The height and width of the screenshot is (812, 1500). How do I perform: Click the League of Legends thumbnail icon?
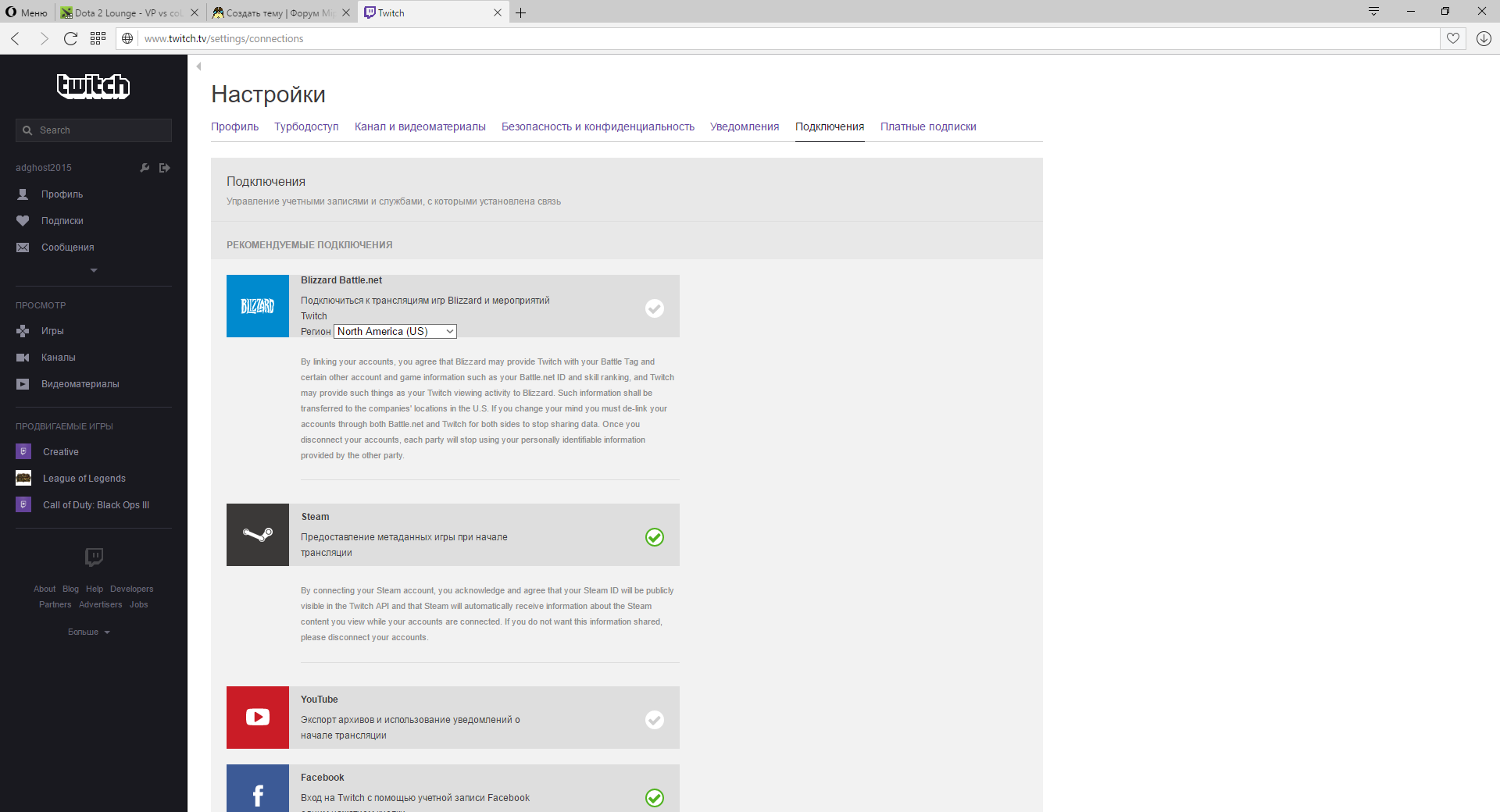point(23,478)
